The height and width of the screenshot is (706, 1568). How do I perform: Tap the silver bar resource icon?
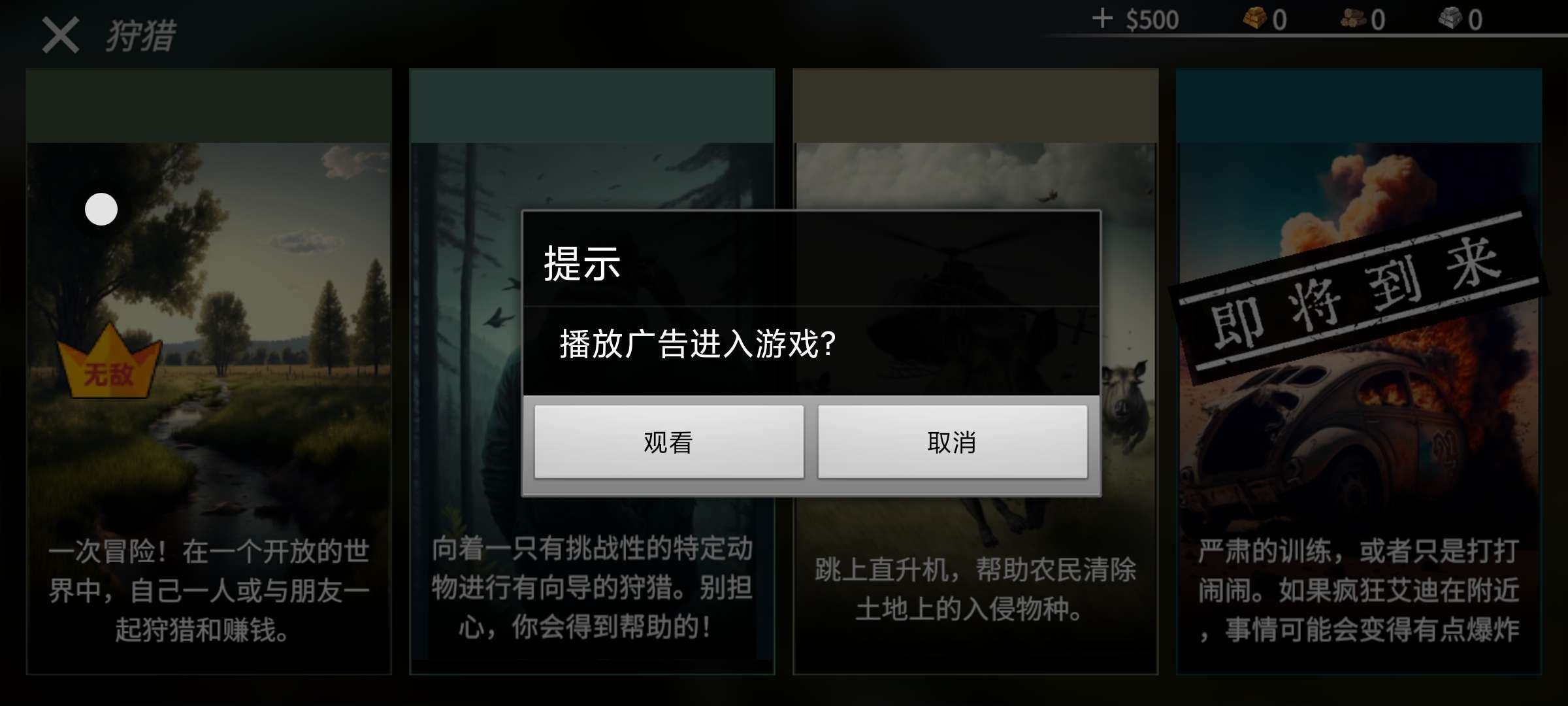tap(1450, 18)
